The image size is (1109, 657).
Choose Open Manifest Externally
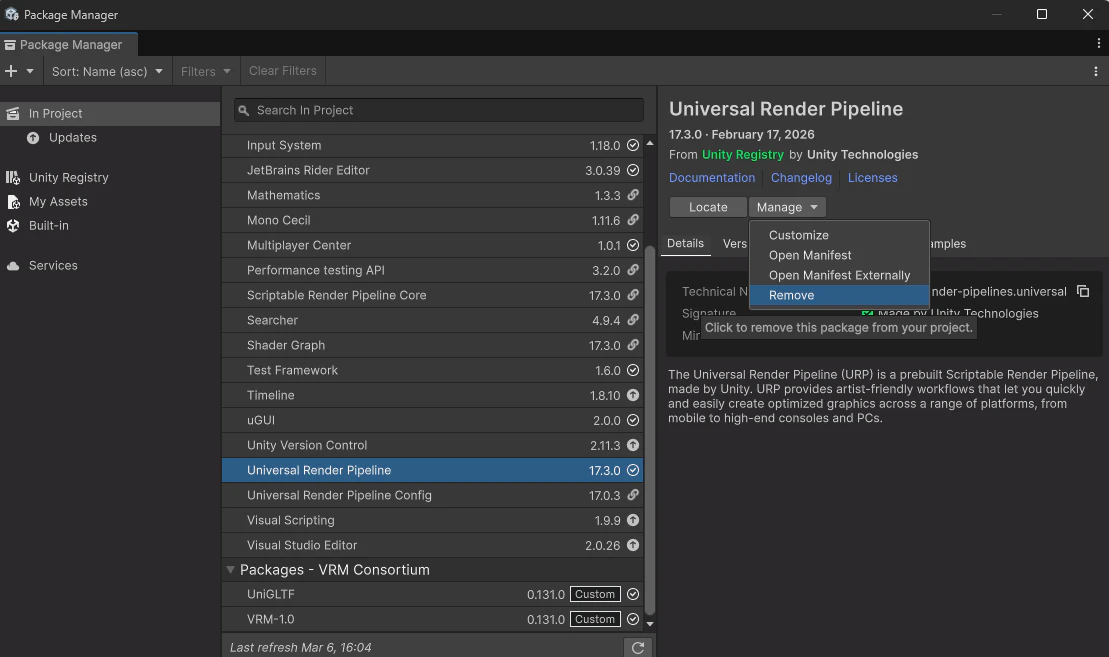pyautogui.click(x=839, y=275)
